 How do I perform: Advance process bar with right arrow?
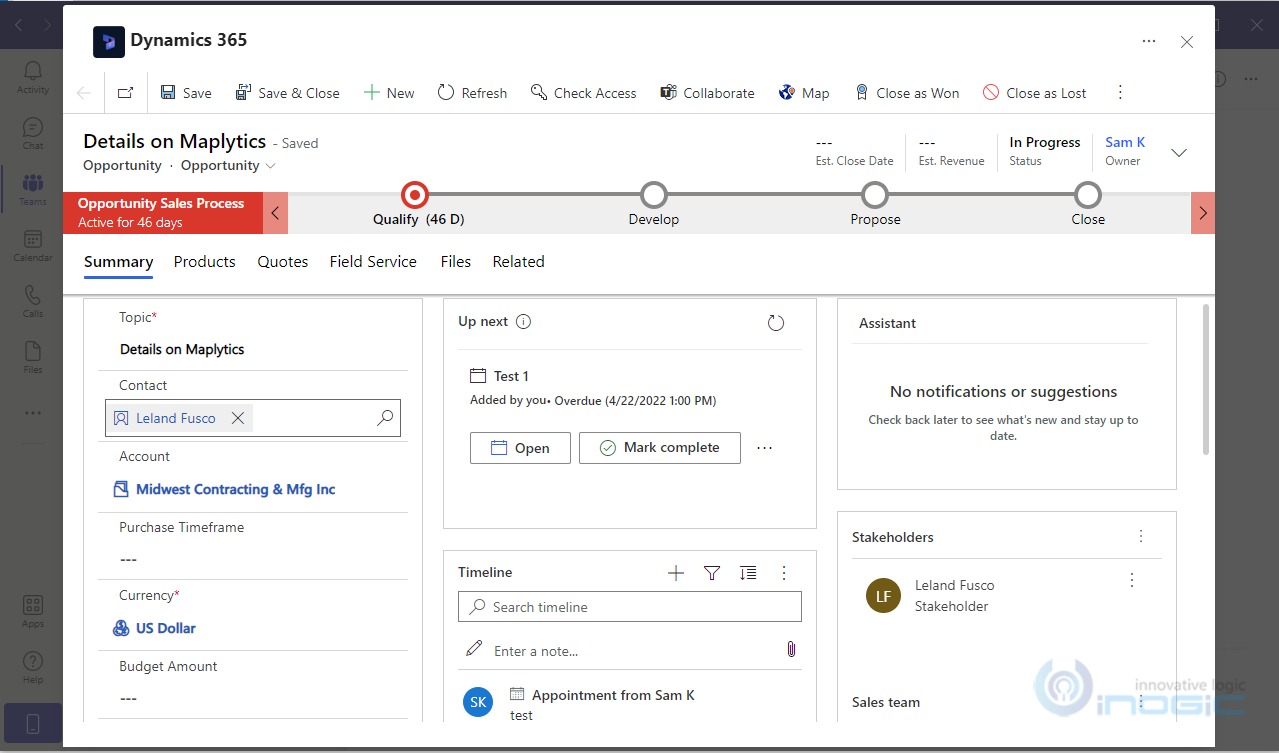pos(1203,213)
